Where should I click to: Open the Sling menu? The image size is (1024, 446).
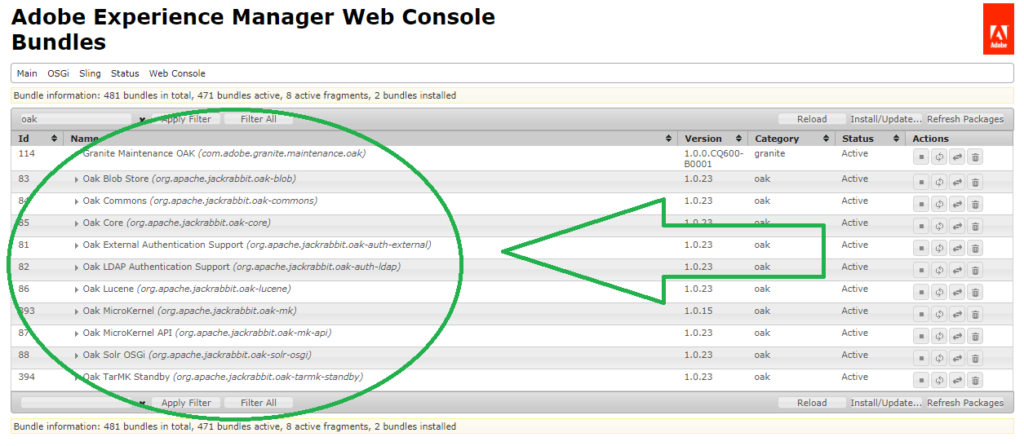pyautogui.click(x=90, y=73)
